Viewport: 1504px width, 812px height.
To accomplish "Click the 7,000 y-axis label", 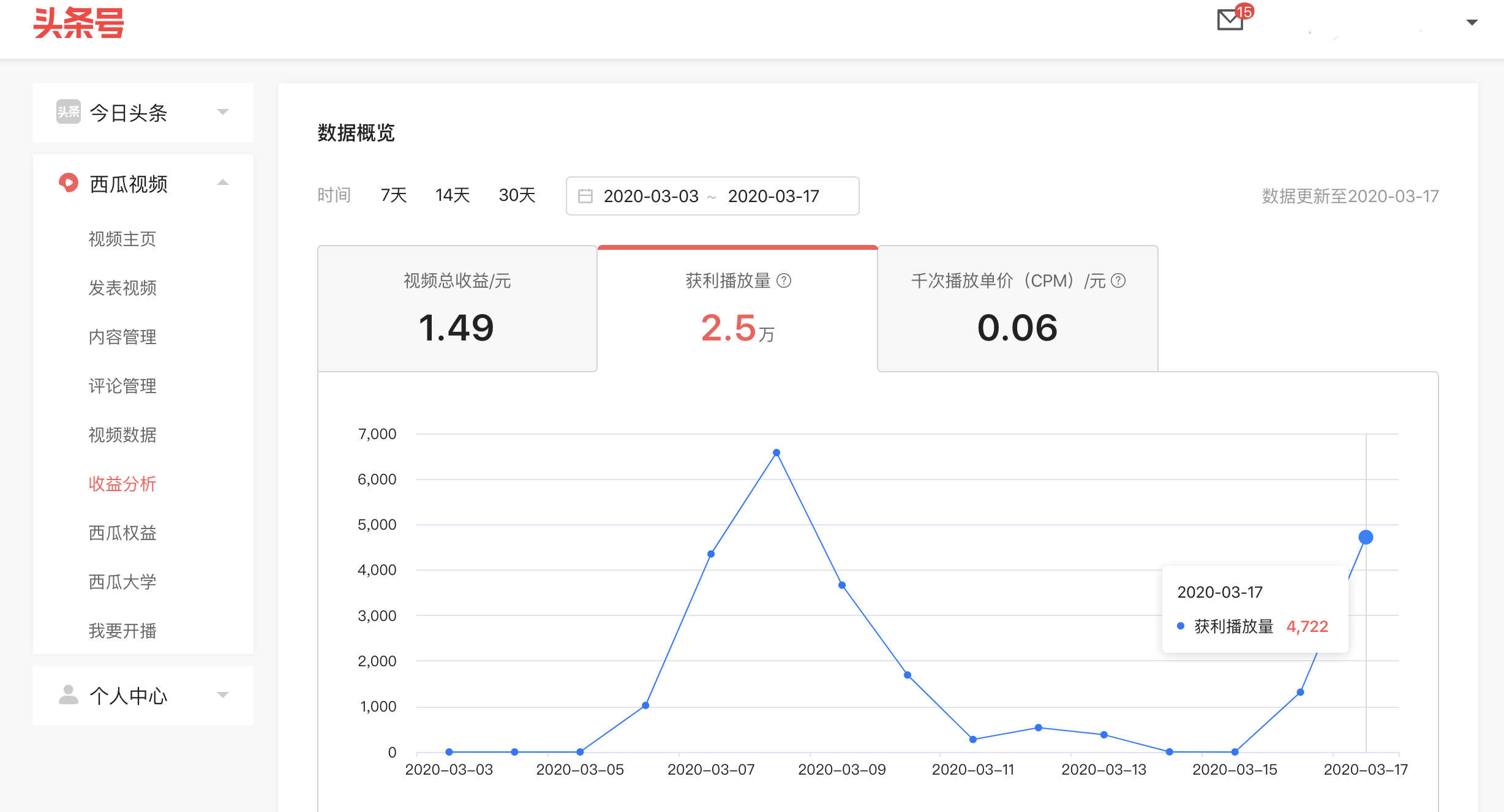I will click(377, 434).
